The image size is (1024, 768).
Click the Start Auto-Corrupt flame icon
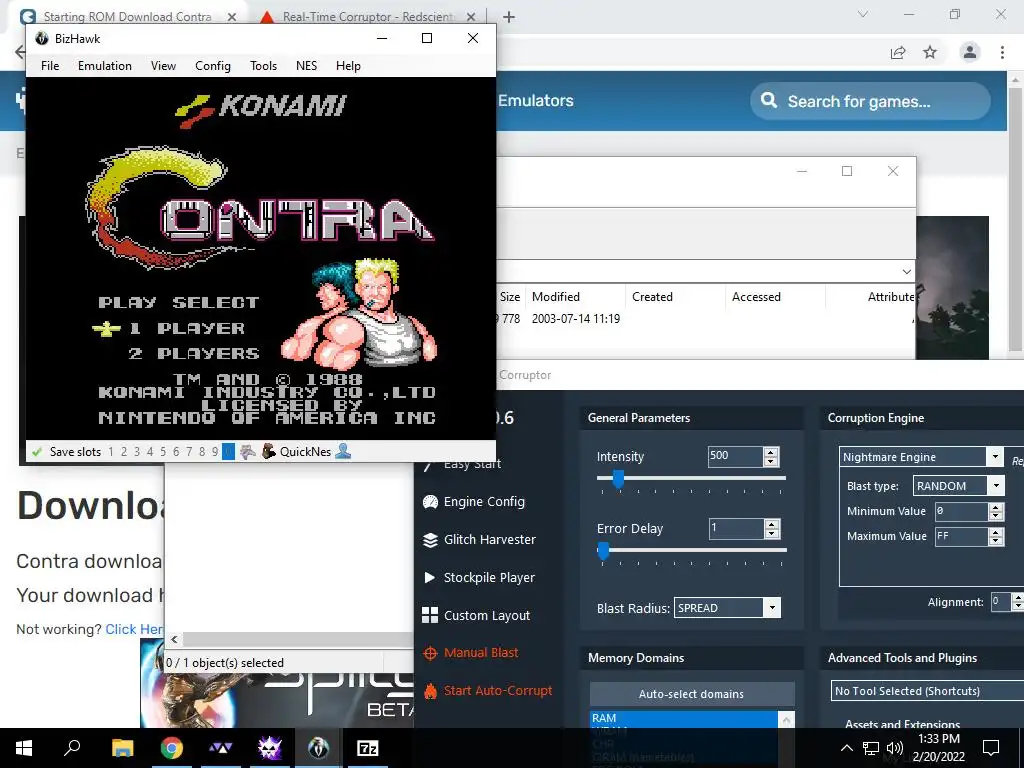pos(430,691)
